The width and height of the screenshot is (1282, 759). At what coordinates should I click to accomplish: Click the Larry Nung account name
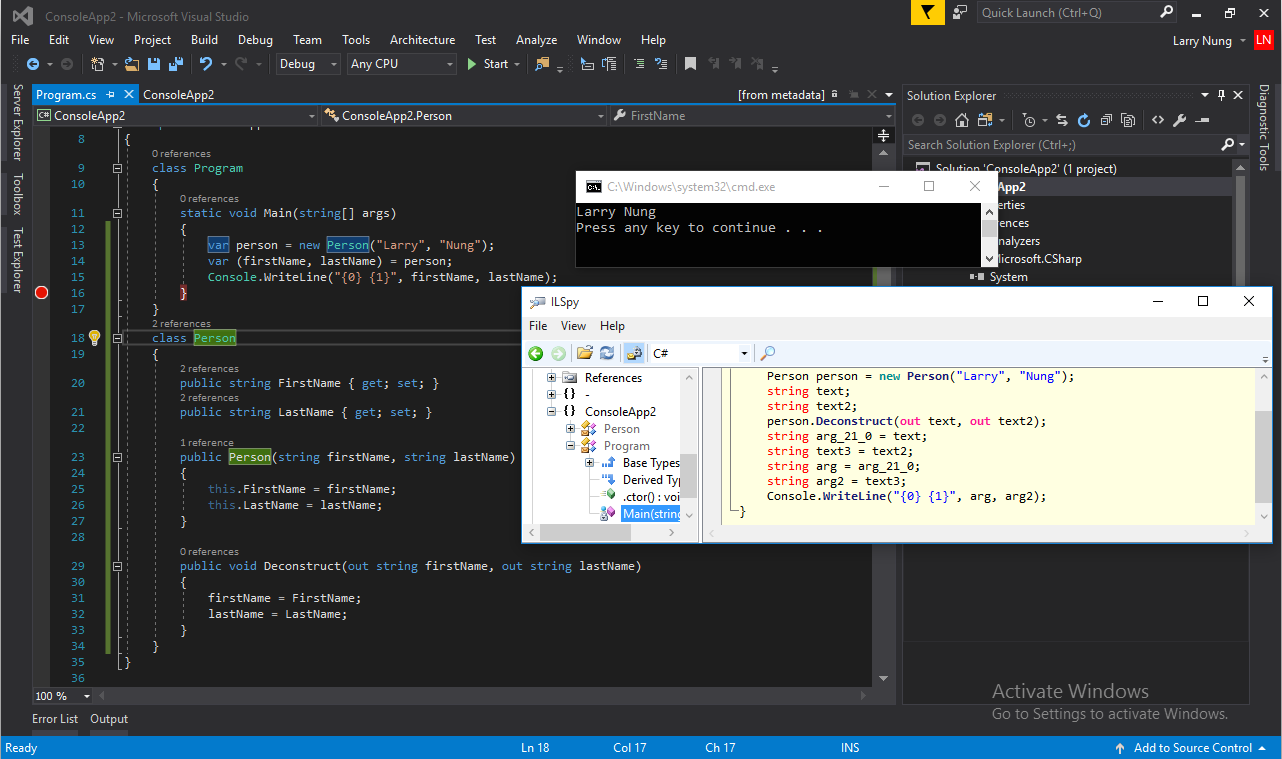tap(1202, 40)
